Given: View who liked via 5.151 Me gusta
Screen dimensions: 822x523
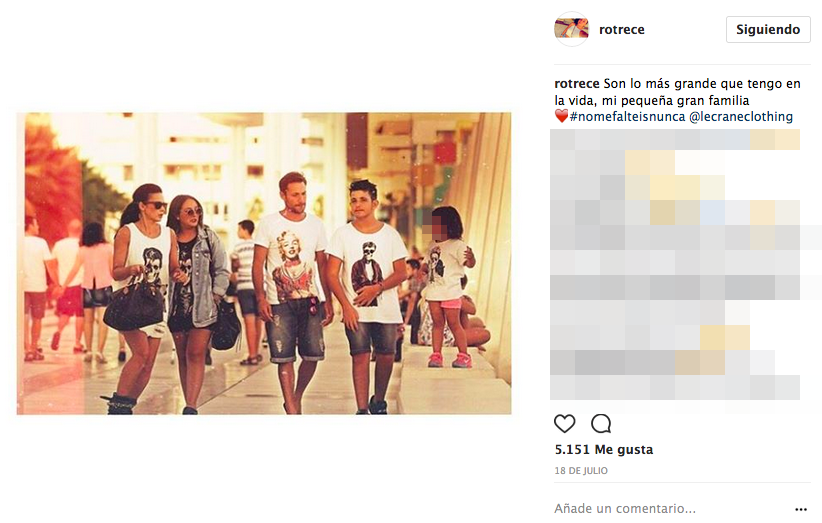Looking at the screenshot, I should (x=604, y=450).
